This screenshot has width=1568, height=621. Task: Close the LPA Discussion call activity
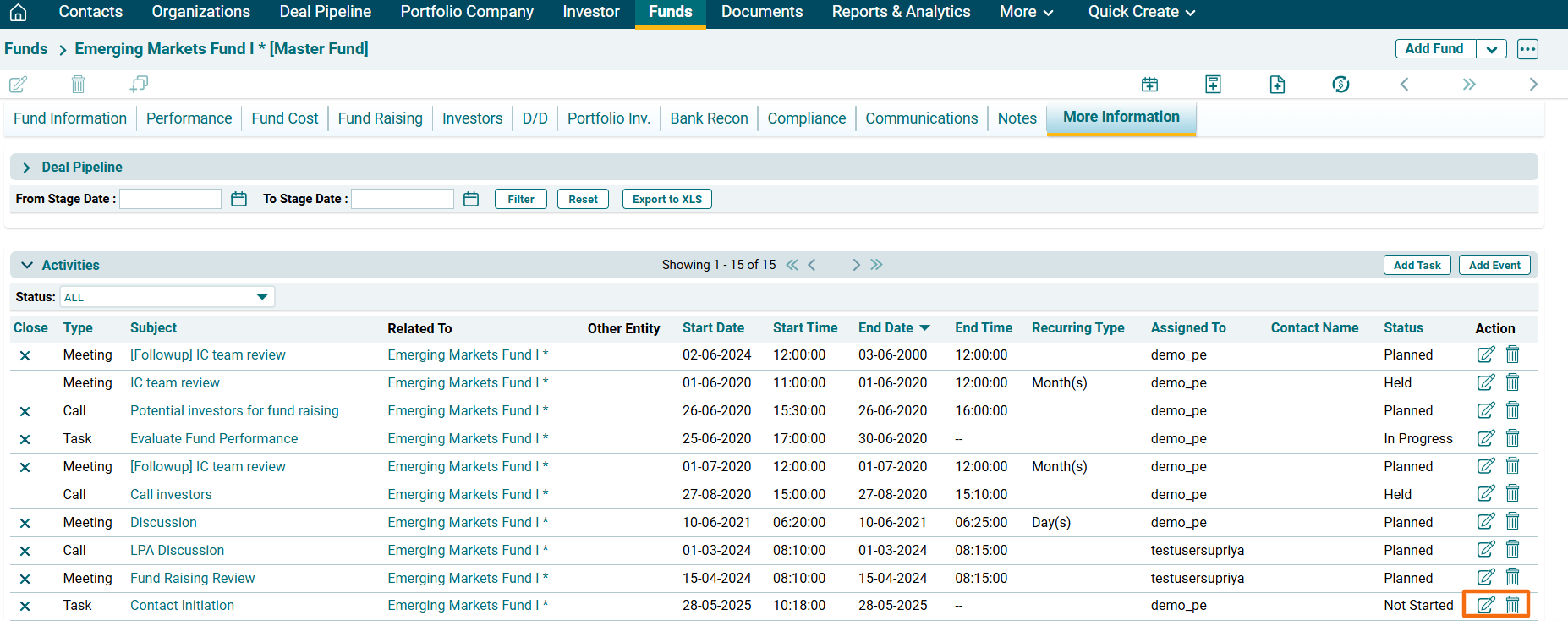point(25,551)
